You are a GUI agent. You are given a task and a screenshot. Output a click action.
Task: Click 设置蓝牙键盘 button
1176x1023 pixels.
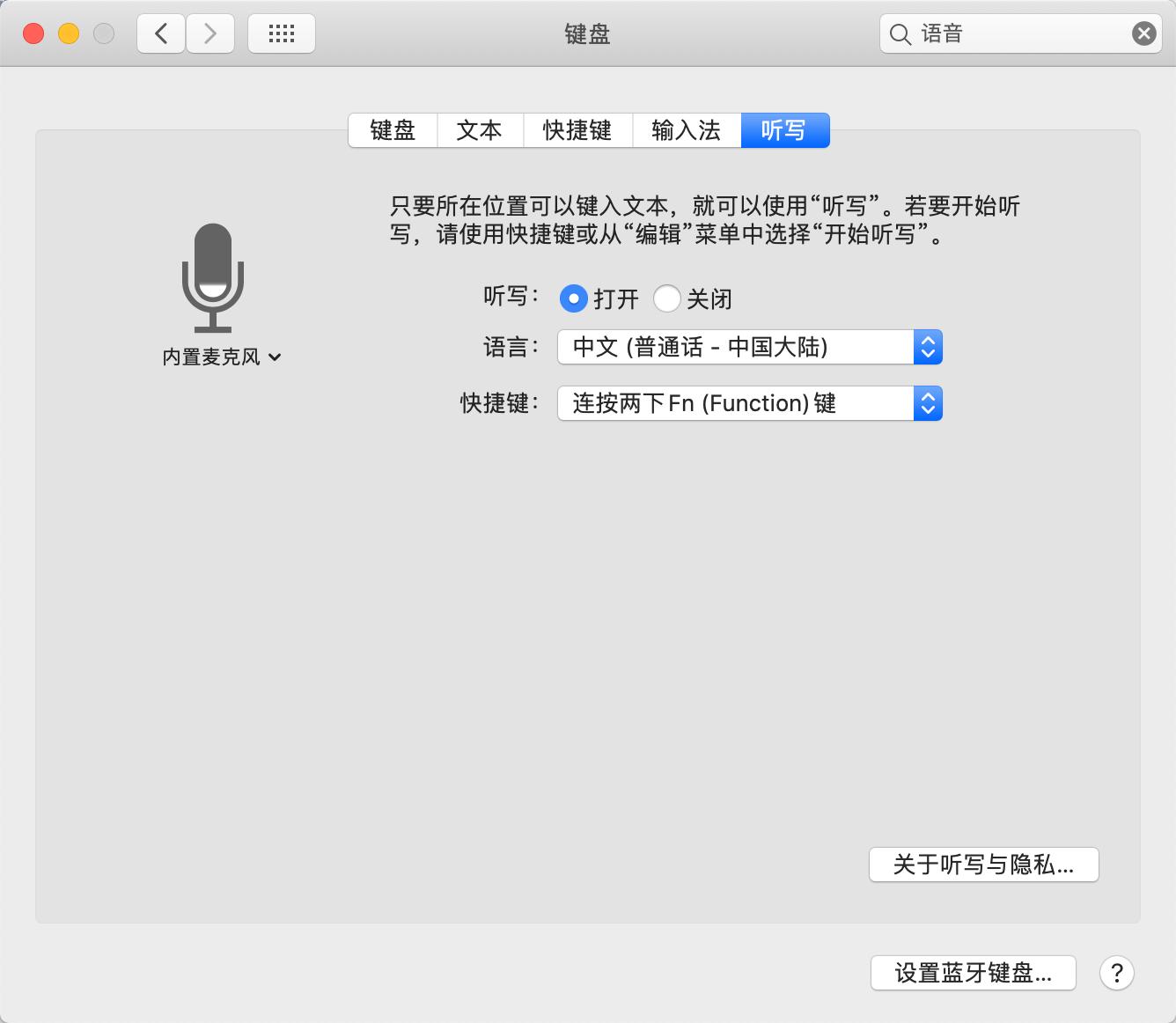click(x=973, y=973)
